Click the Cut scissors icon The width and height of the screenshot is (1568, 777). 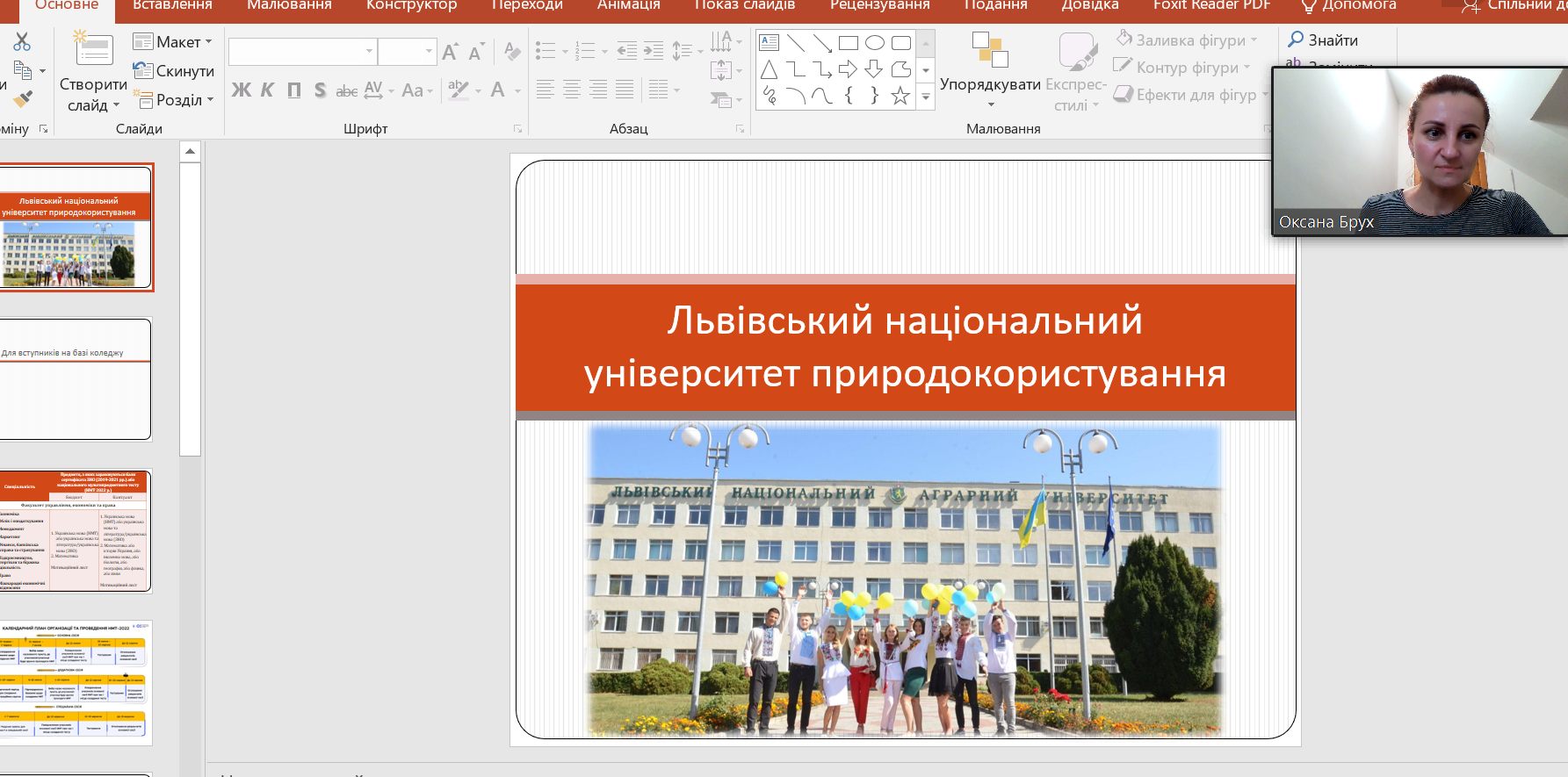coord(22,41)
